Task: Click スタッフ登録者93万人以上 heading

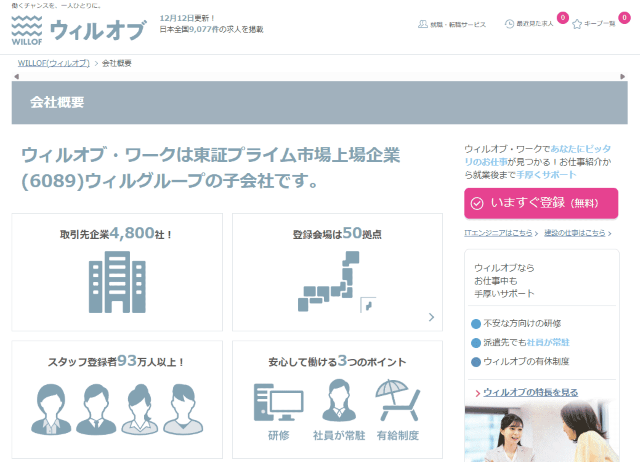Action: click(116, 361)
